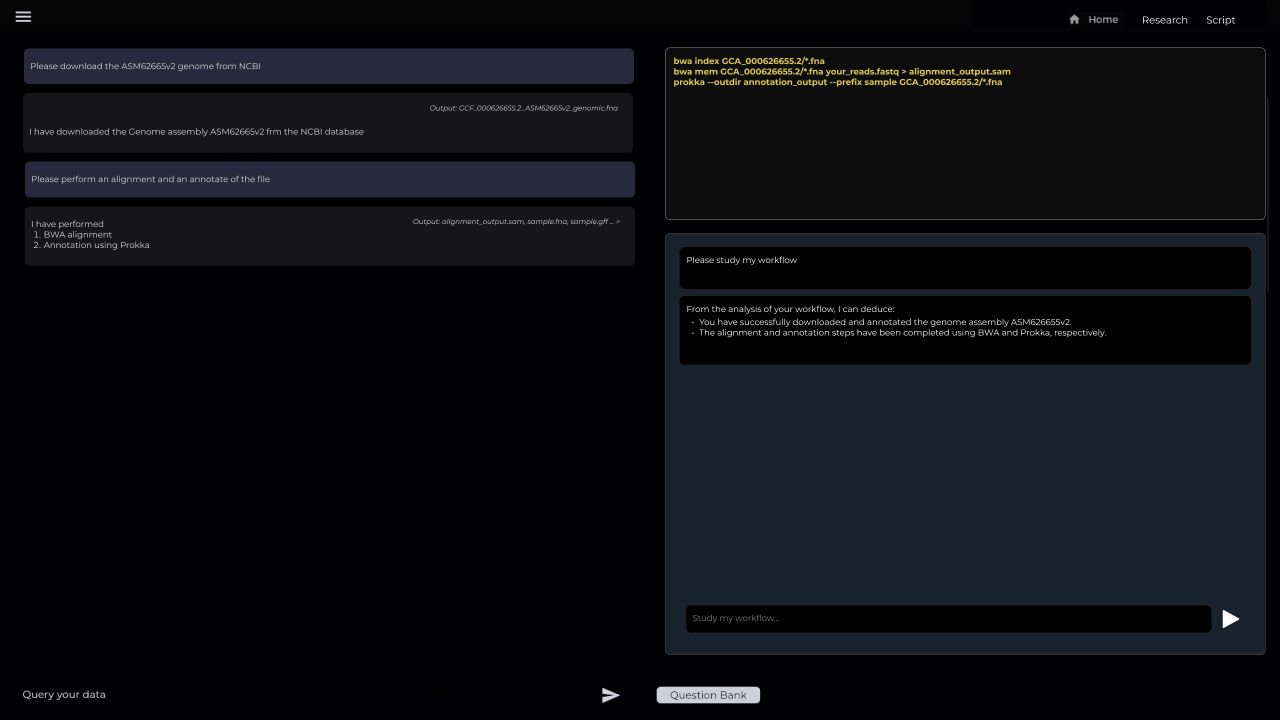Open the Question Bank

tap(708, 695)
